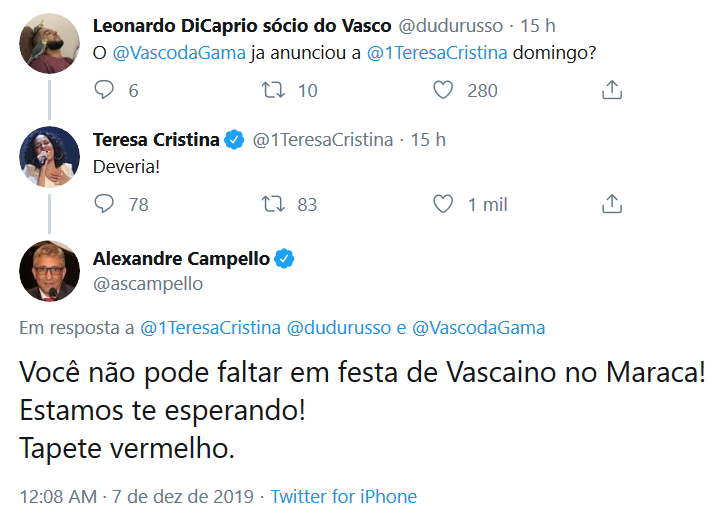Like the tweet with 280 likes
The image size is (713, 522).
coord(444,90)
